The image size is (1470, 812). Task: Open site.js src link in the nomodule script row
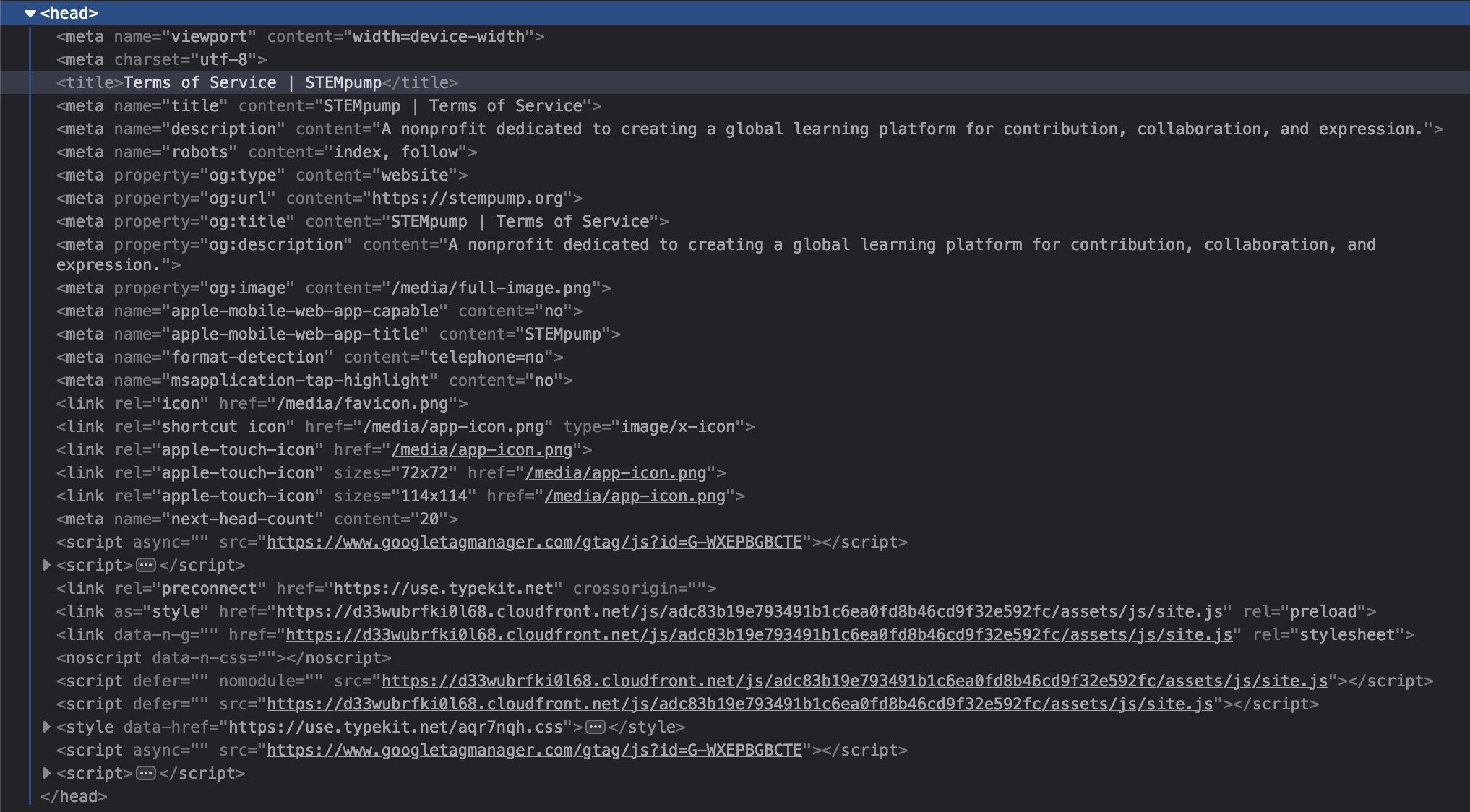pos(855,681)
